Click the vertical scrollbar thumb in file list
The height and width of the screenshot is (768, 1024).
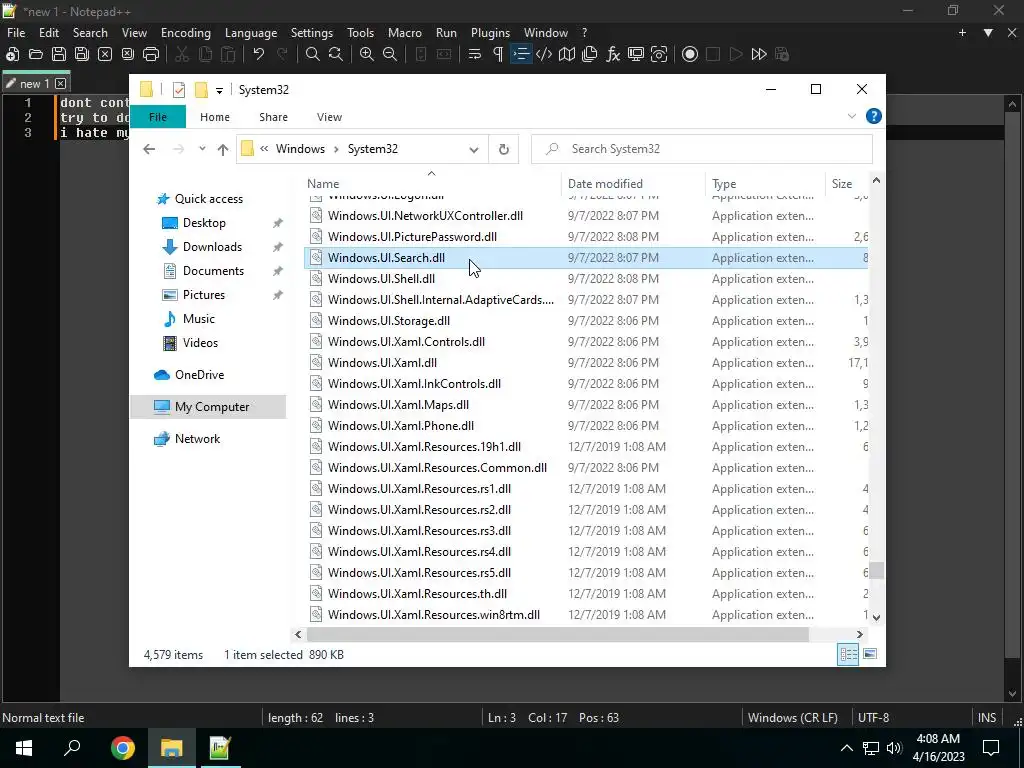(876, 571)
